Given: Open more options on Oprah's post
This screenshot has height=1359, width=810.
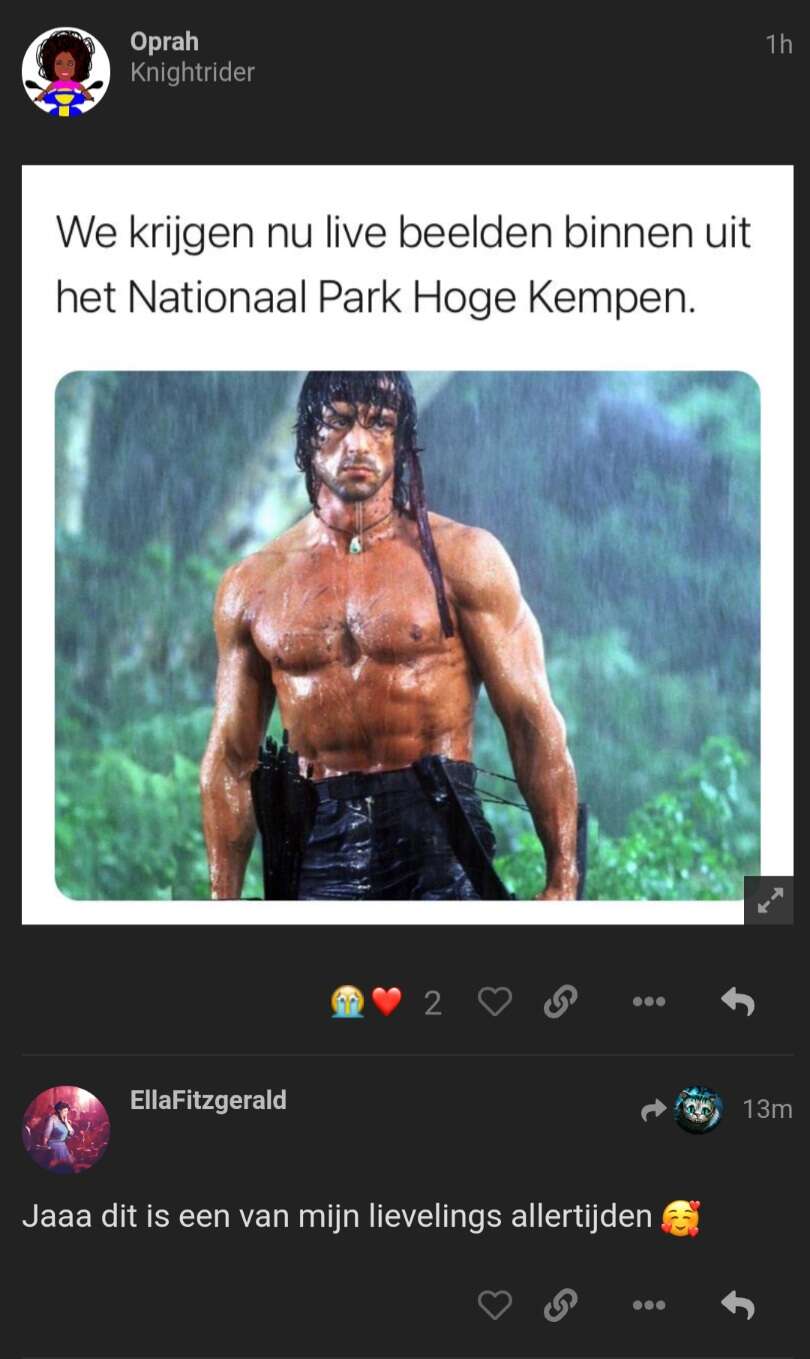Looking at the screenshot, I should (649, 1002).
